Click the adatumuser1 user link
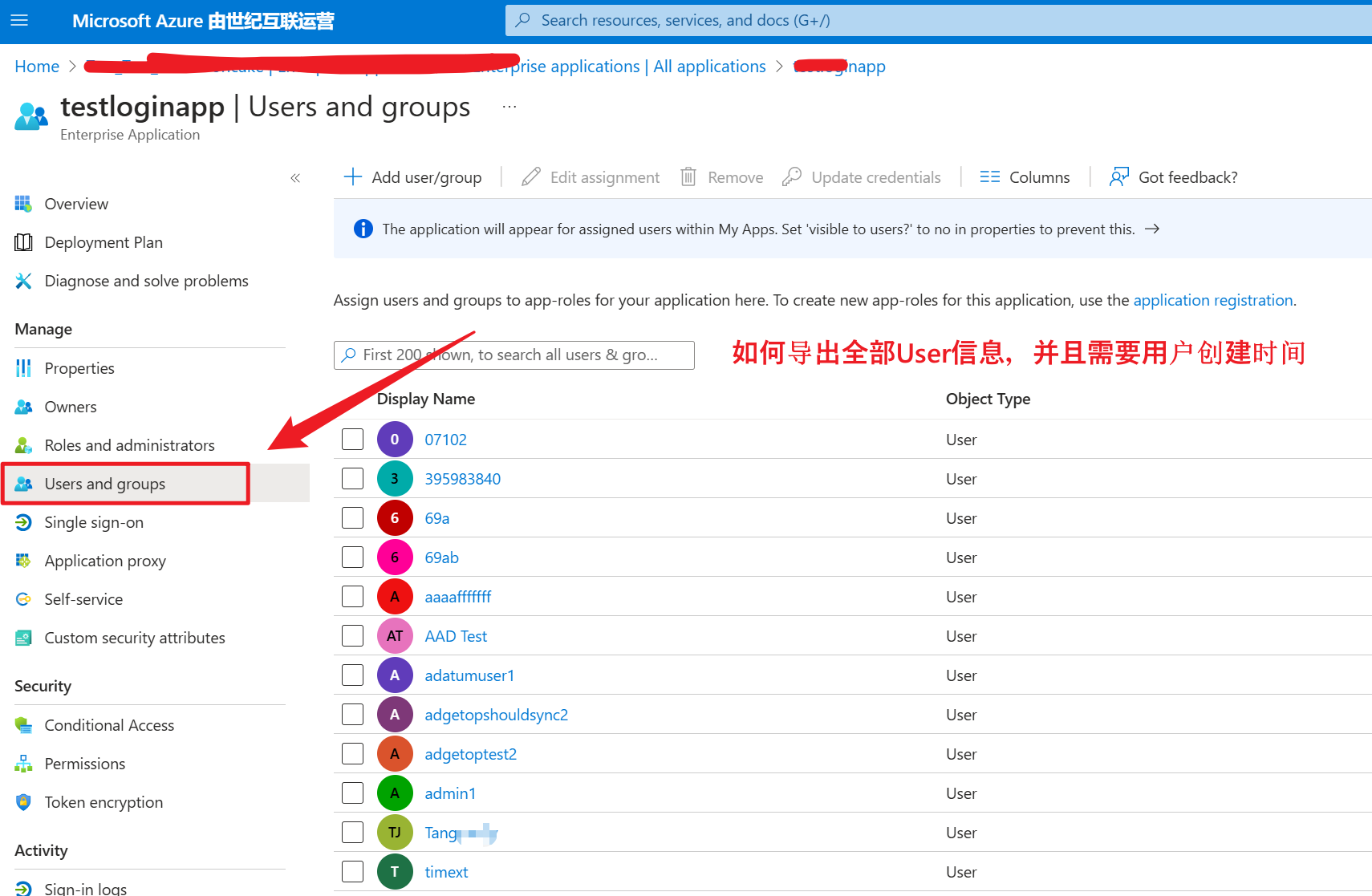Viewport: 1372px width, 896px height. click(x=469, y=675)
